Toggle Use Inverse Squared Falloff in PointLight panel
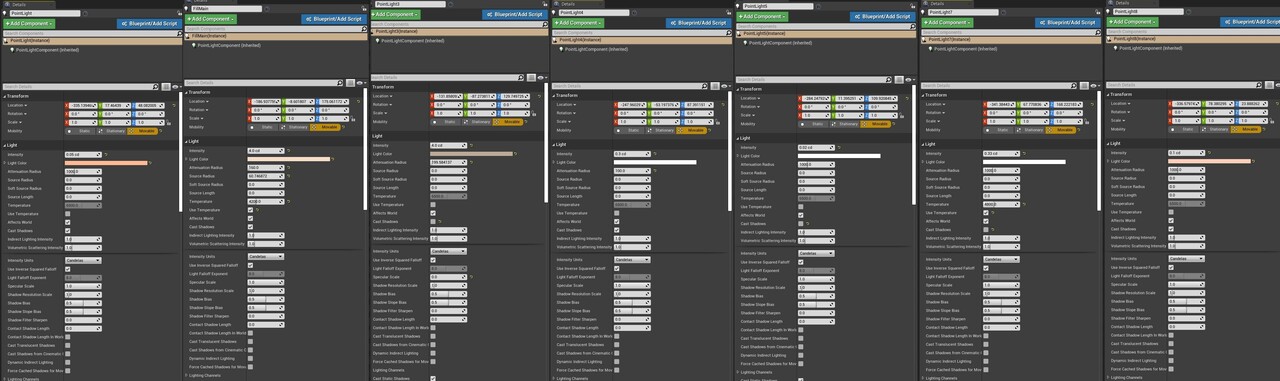 (68, 268)
